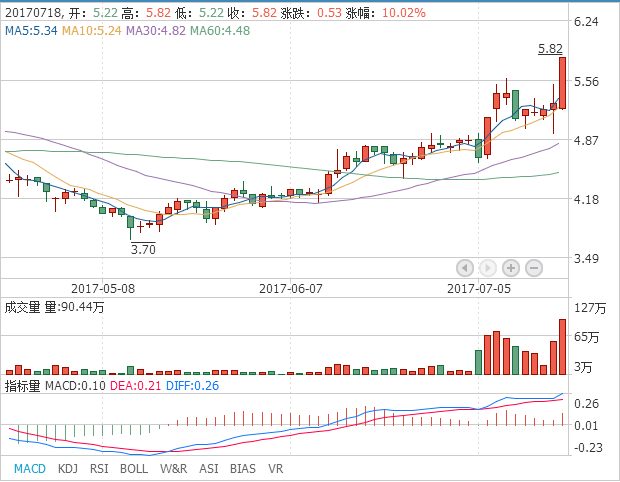
Task: Show the W&R indicator
Action: pos(173,469)
